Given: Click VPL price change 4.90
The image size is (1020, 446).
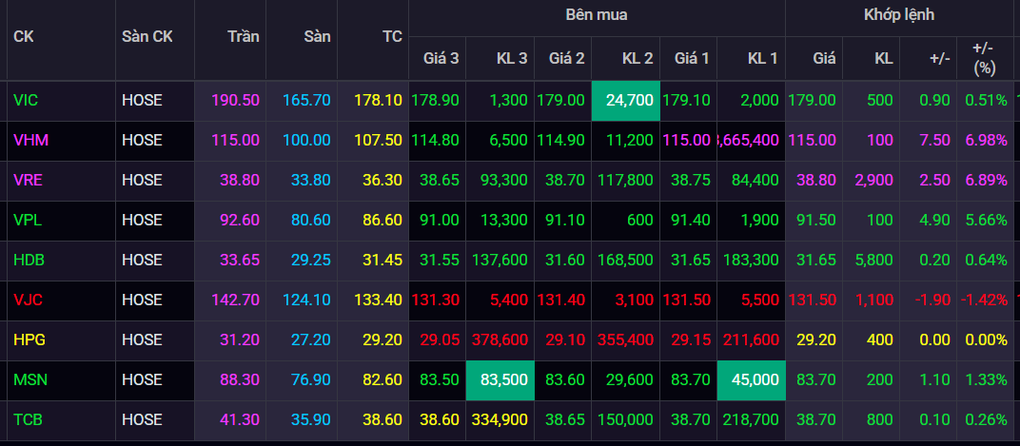Looking at the screenshot, I should click(x=937, y=220).
